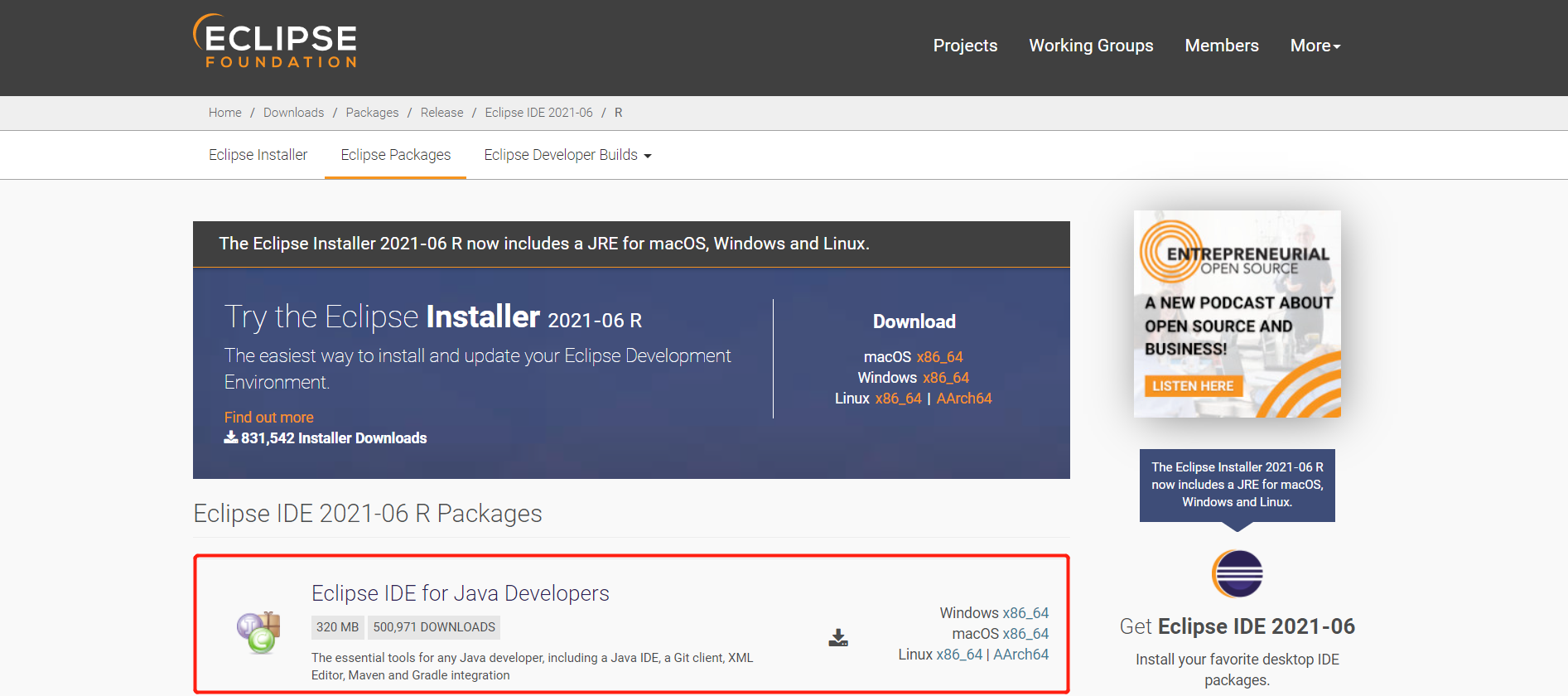The height and width of the screenshot is (696, 1568).
Task: Click the Java Developers package download icon
Action: pyautogui.click(x=838, y=637)
